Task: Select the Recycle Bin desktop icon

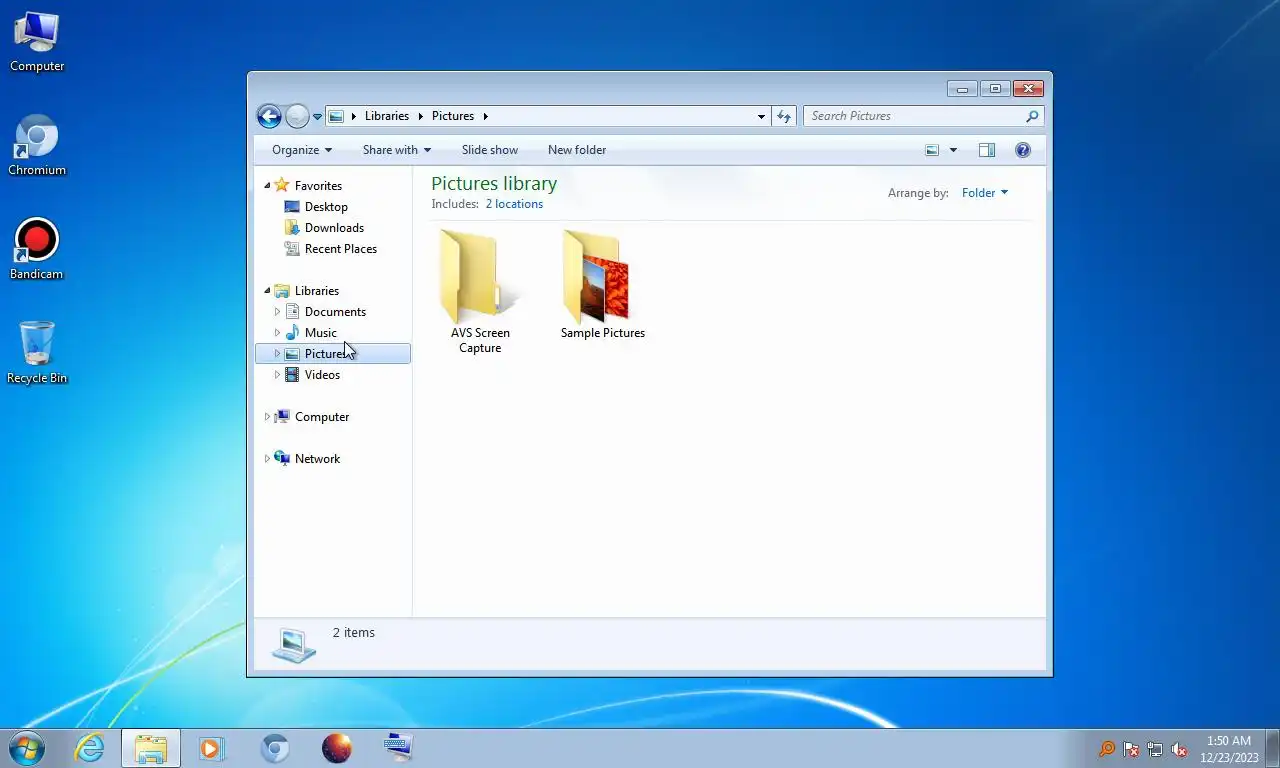Action: pos(37,354)
